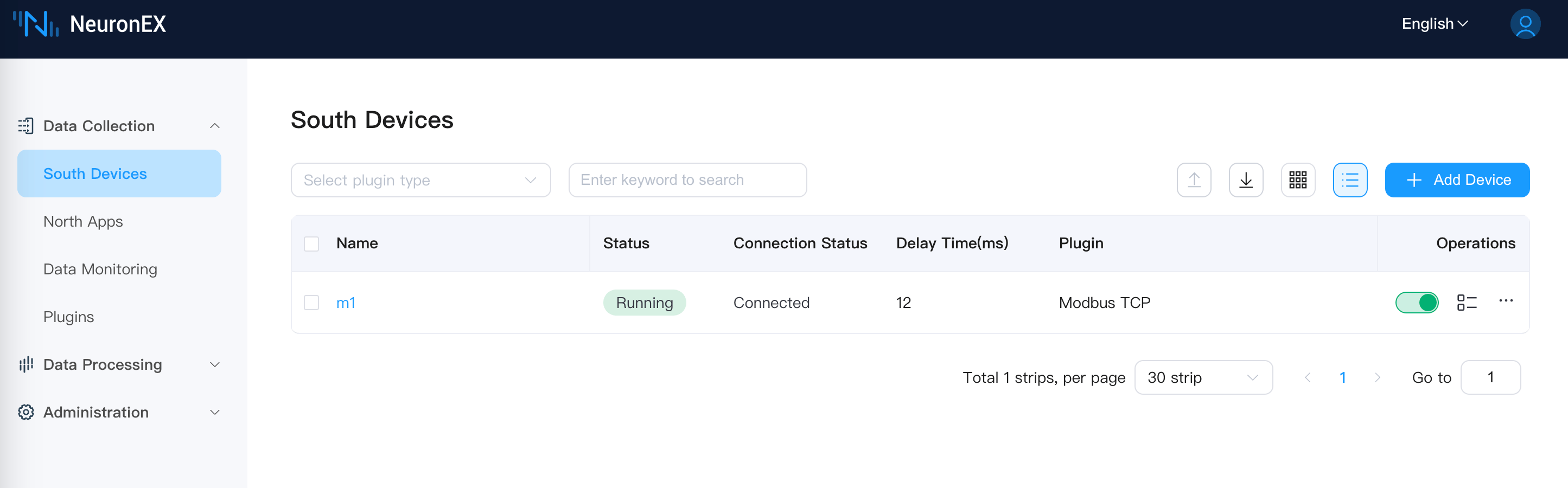Open the m1 tag group list icon
The image size is (1568, 488).
coord(1467,303)
